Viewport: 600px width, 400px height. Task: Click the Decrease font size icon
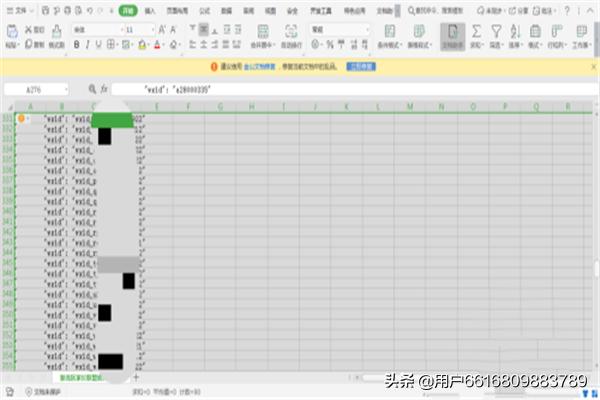173,29
